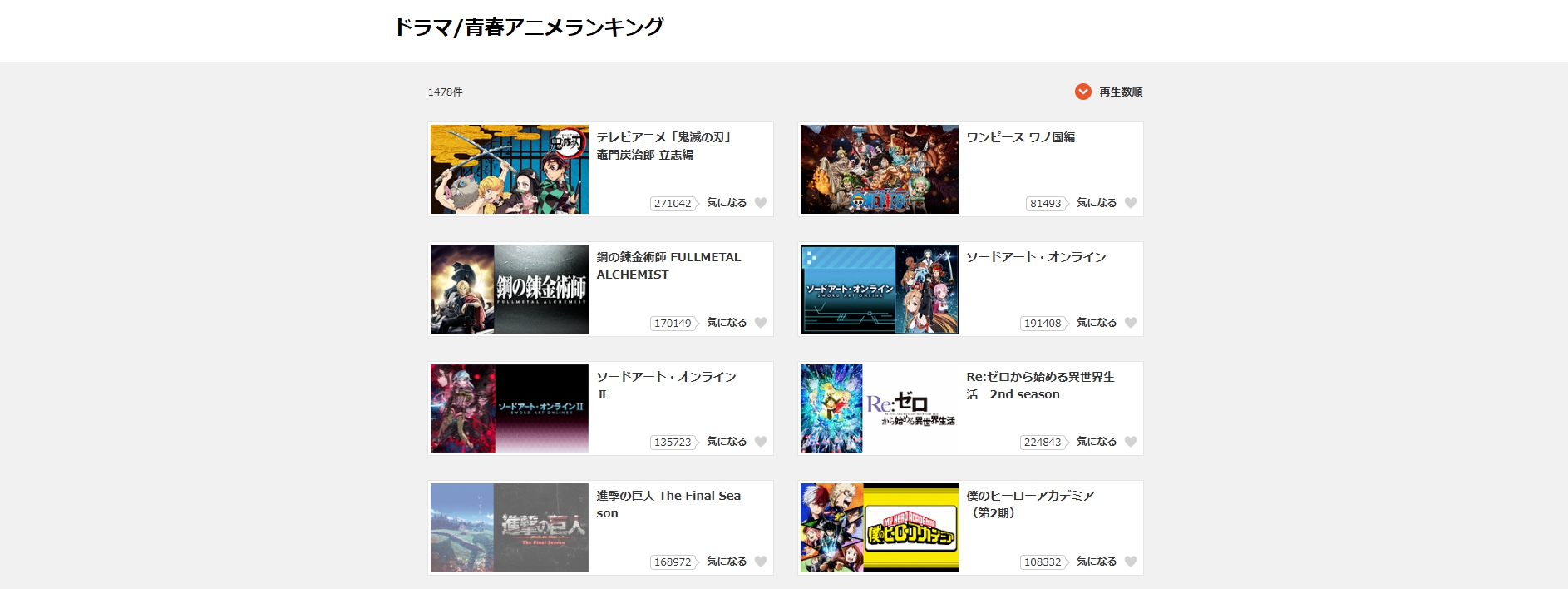Open the 鬼滅の刃 thumbnail image
The height and width of the screenshot is (589, 1568).
point(510,170)
